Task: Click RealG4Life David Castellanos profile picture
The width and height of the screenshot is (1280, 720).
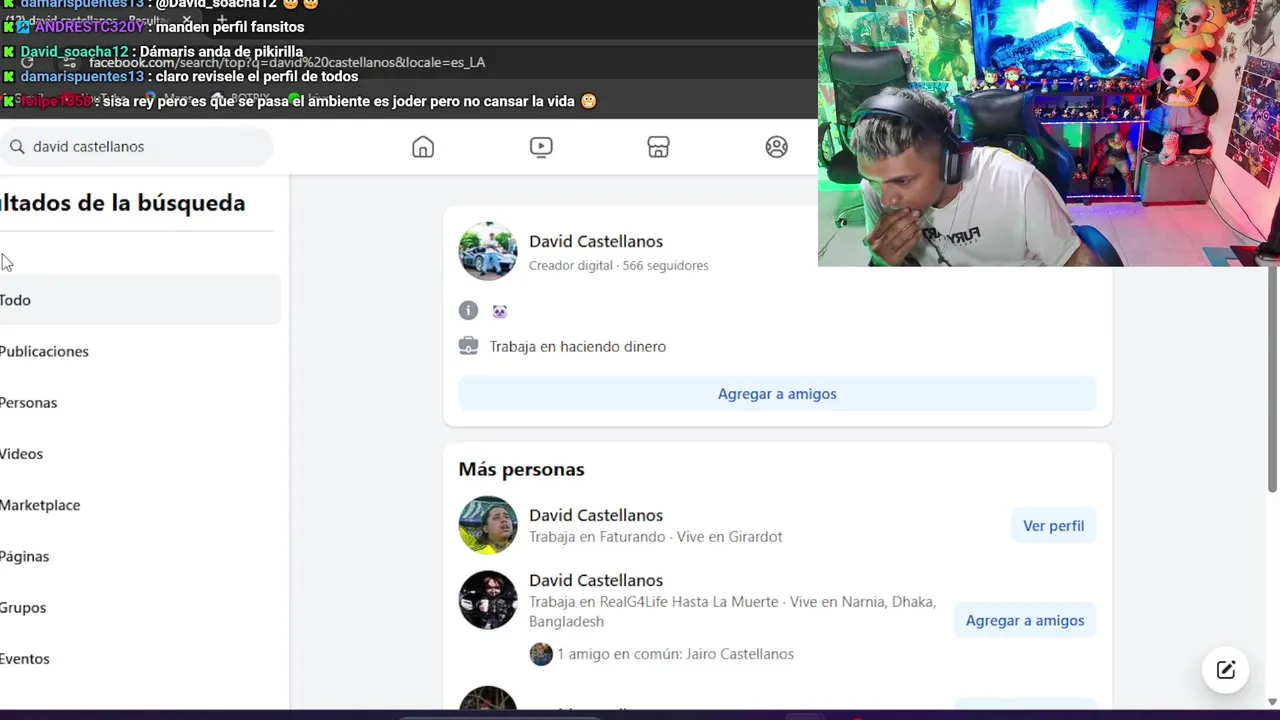Action: tap(488, 600)
